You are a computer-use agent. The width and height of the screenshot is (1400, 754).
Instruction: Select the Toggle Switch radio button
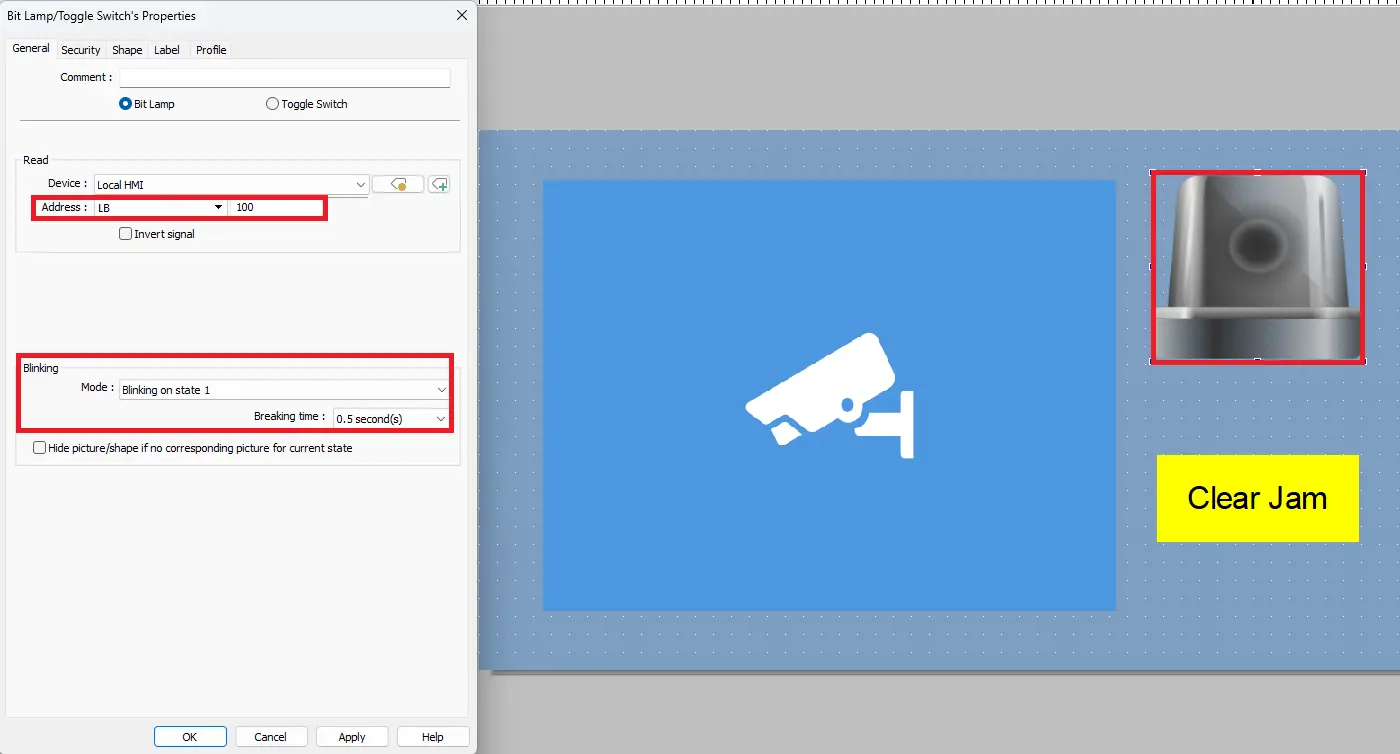coord(272,104)
